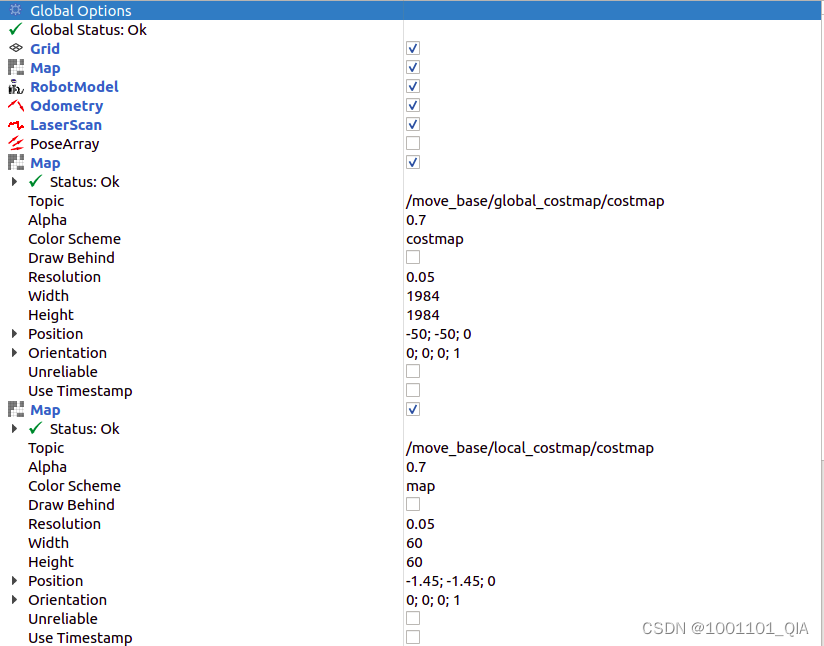The width and height of the screenshot is (824, 646).
Task: Disable the RobotModel display checkbox
Action: 413,86
